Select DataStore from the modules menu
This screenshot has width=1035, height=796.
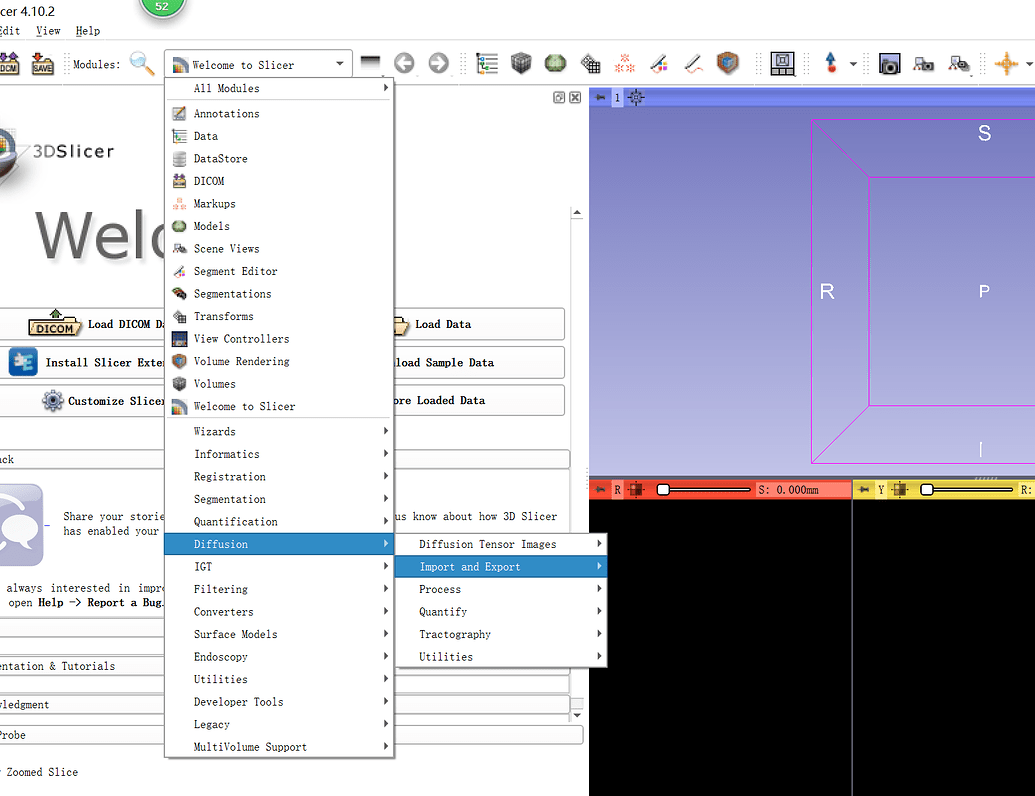[x=280, y=158]
